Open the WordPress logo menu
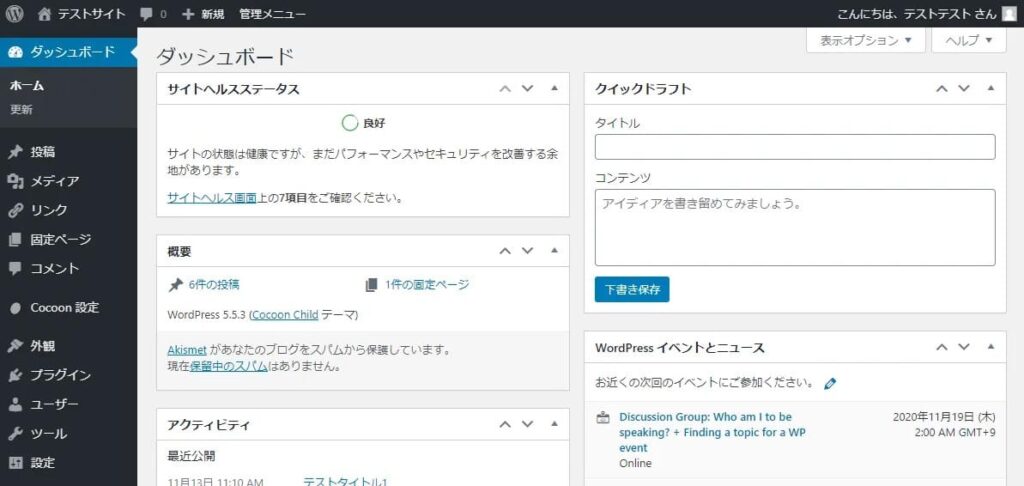Image resolution: width=1024 pixels, height=486 pixels. [14, 14]
